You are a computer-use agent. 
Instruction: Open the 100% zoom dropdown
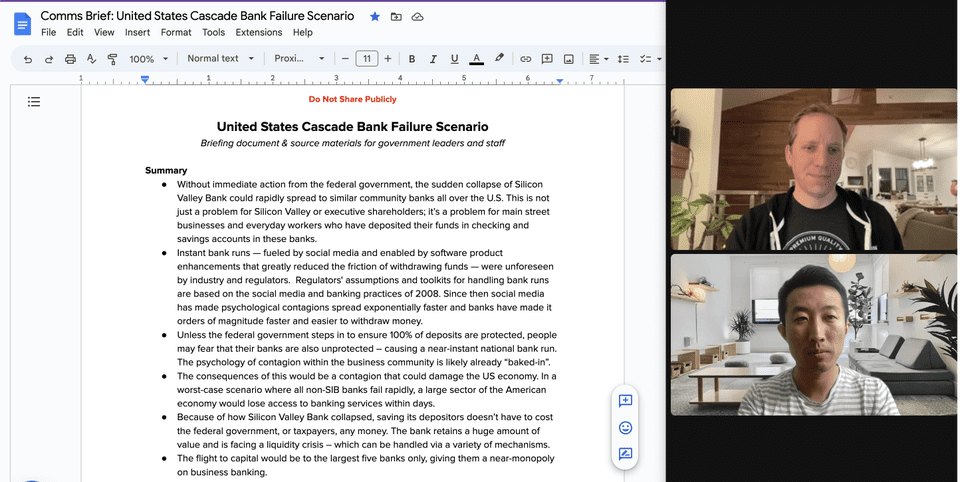pos(148,59)
